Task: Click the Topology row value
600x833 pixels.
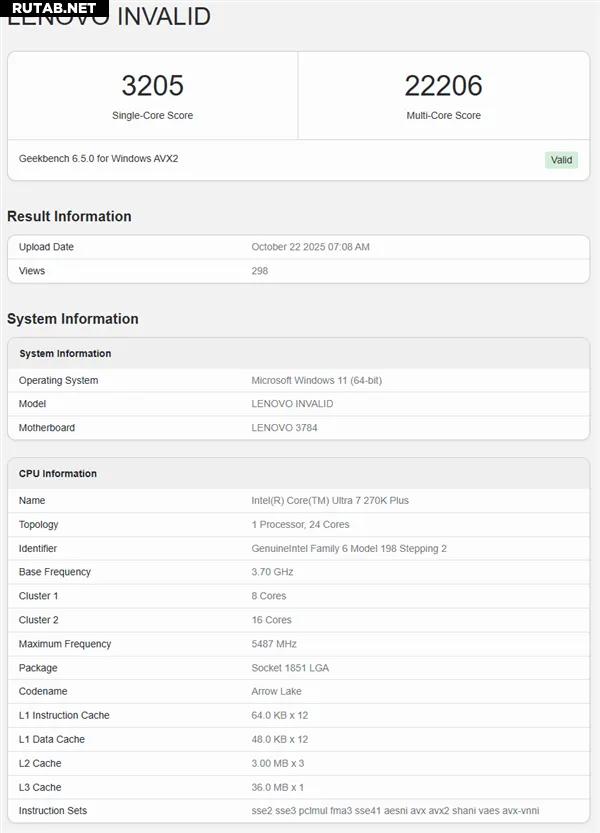Action: tap(300, 524)
